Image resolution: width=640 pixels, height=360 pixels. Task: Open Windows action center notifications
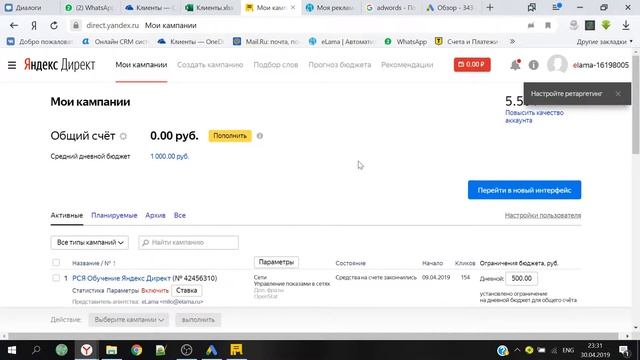click(x=624, y=350)
